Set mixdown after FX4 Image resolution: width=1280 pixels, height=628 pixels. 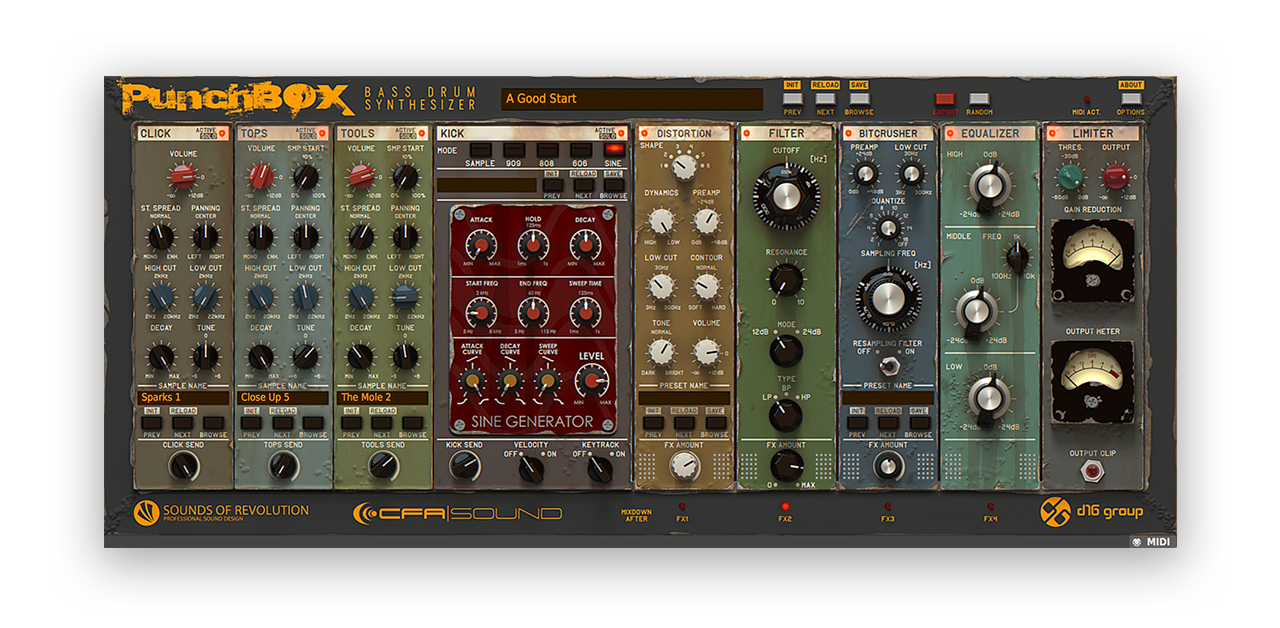click(x=990, y=507)
